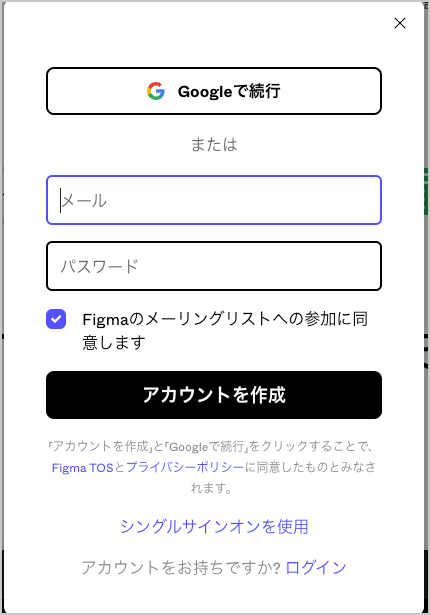
Task: Open the プライバシーポリシー link
Action: [185, 468]
